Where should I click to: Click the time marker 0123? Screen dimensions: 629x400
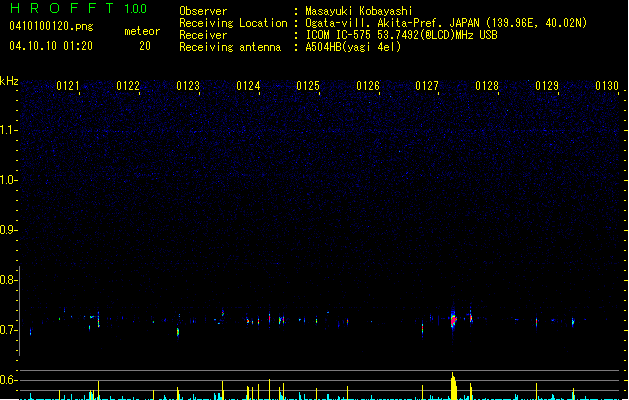click(x=188, y=86)
